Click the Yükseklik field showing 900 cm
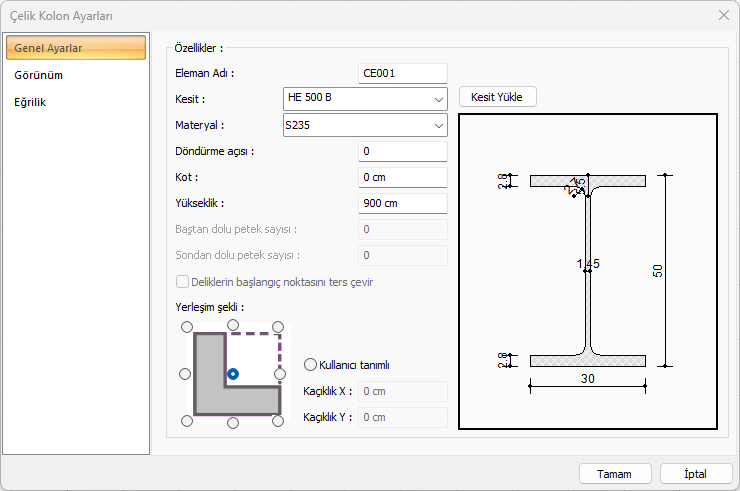Viewport: 740px width, 491px height. (402, 203)
